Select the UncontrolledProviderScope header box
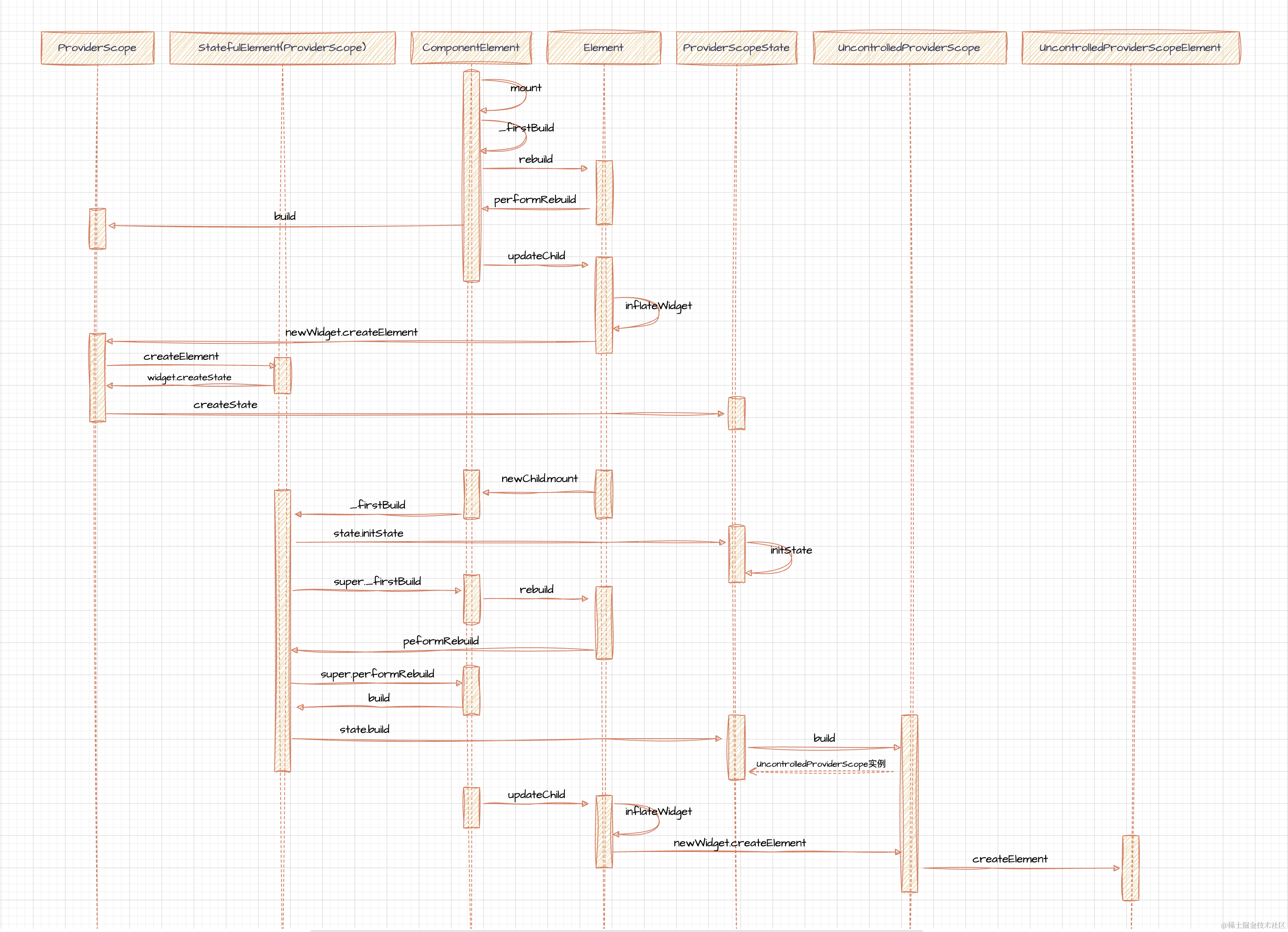This screenshot has width=1288, height=932. 909,48
